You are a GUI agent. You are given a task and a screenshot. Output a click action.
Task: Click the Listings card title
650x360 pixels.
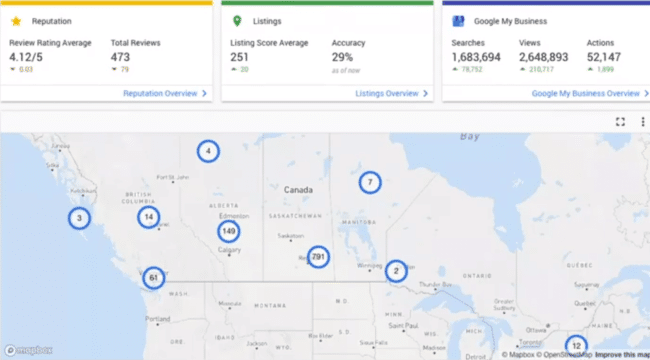tap(267, 21)
